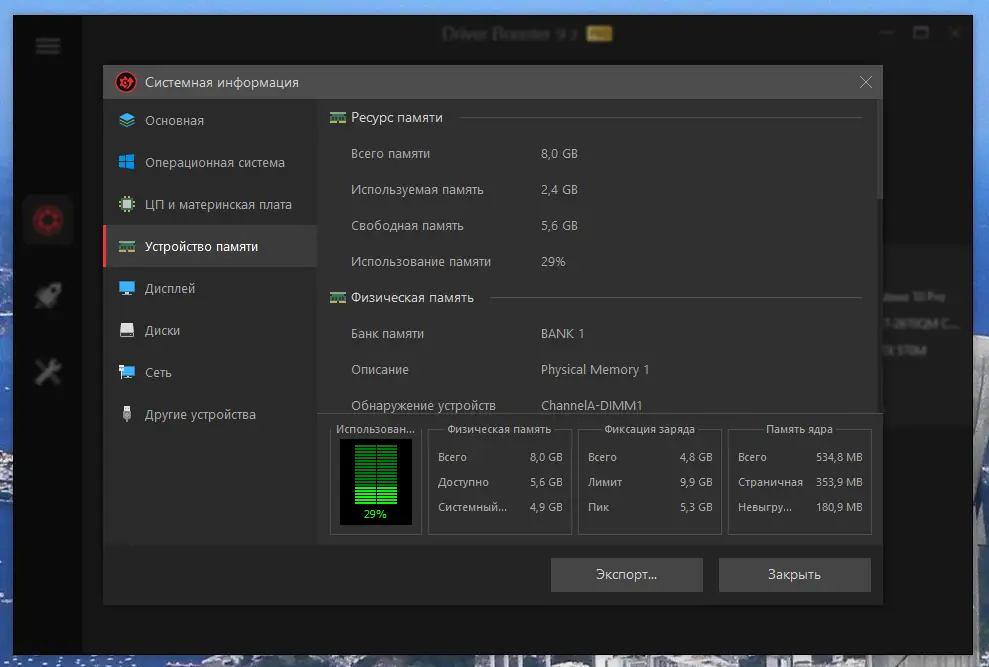The height and width of the screenshot is (667, 989).
Task: Click the Экспорт... button
Action: [626, 575]
